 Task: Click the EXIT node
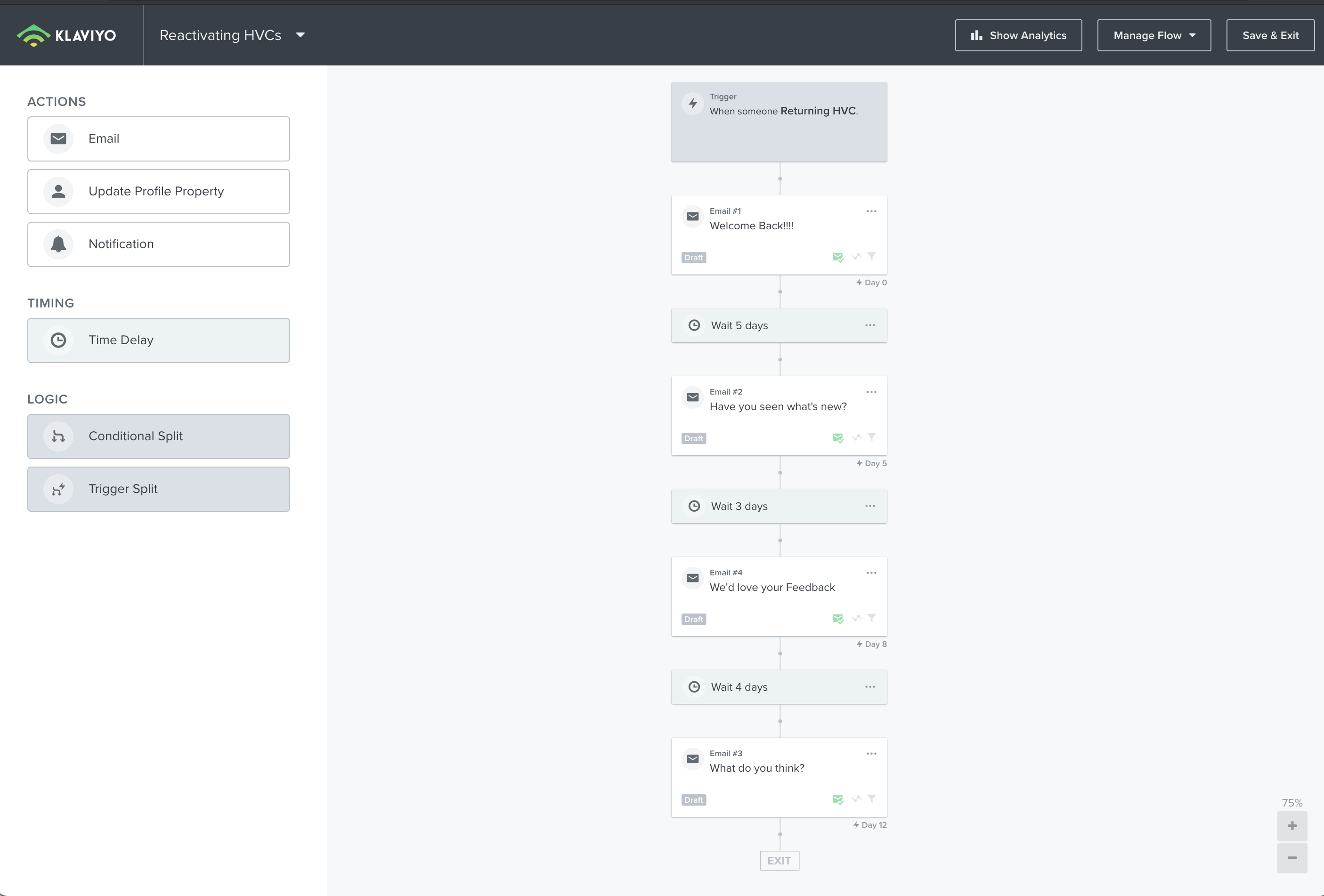click(x=779, y=861)
